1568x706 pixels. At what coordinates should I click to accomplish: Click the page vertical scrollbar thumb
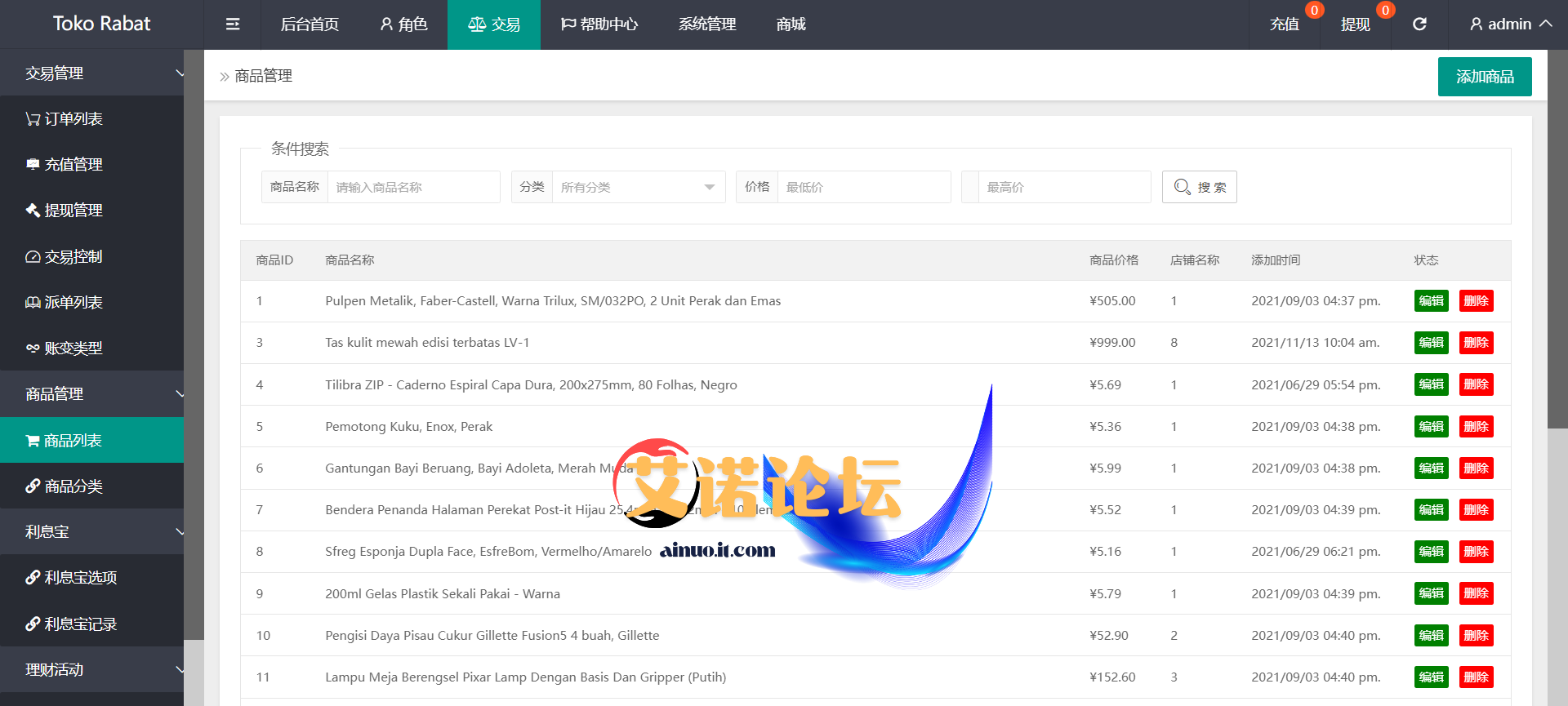pyautogui.click(x=1557, y=239)
